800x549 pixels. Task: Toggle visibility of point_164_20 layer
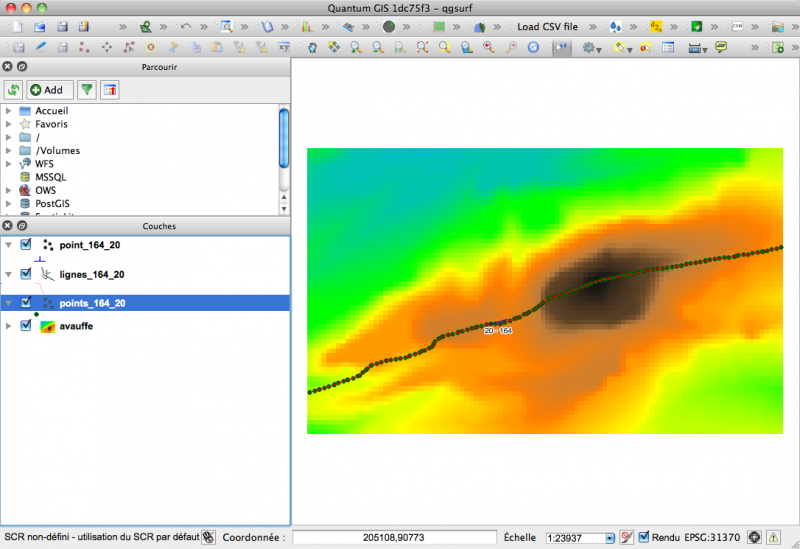click(27, 245)
